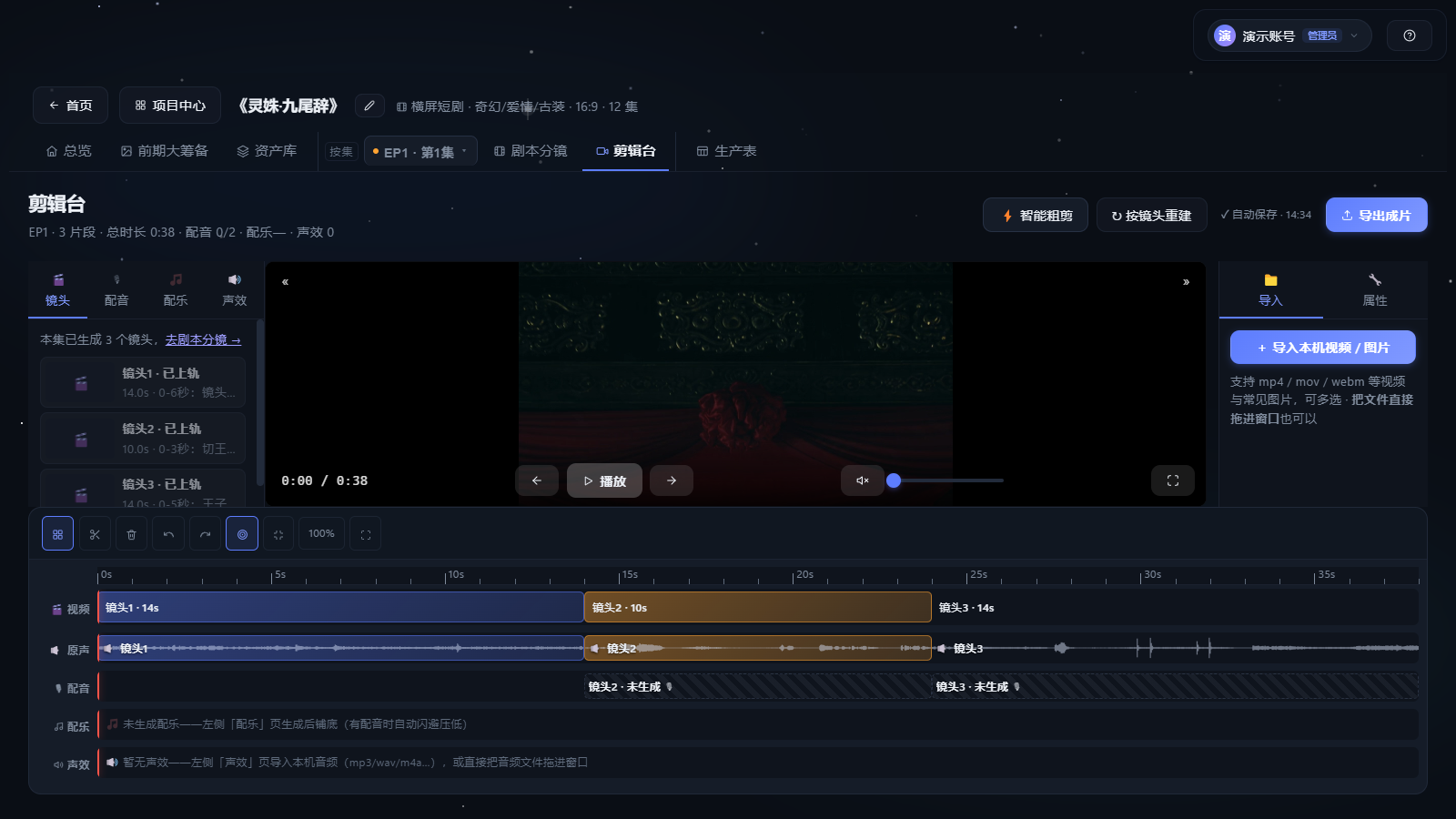Toggle the snapping target button

(x=242, y=534)
